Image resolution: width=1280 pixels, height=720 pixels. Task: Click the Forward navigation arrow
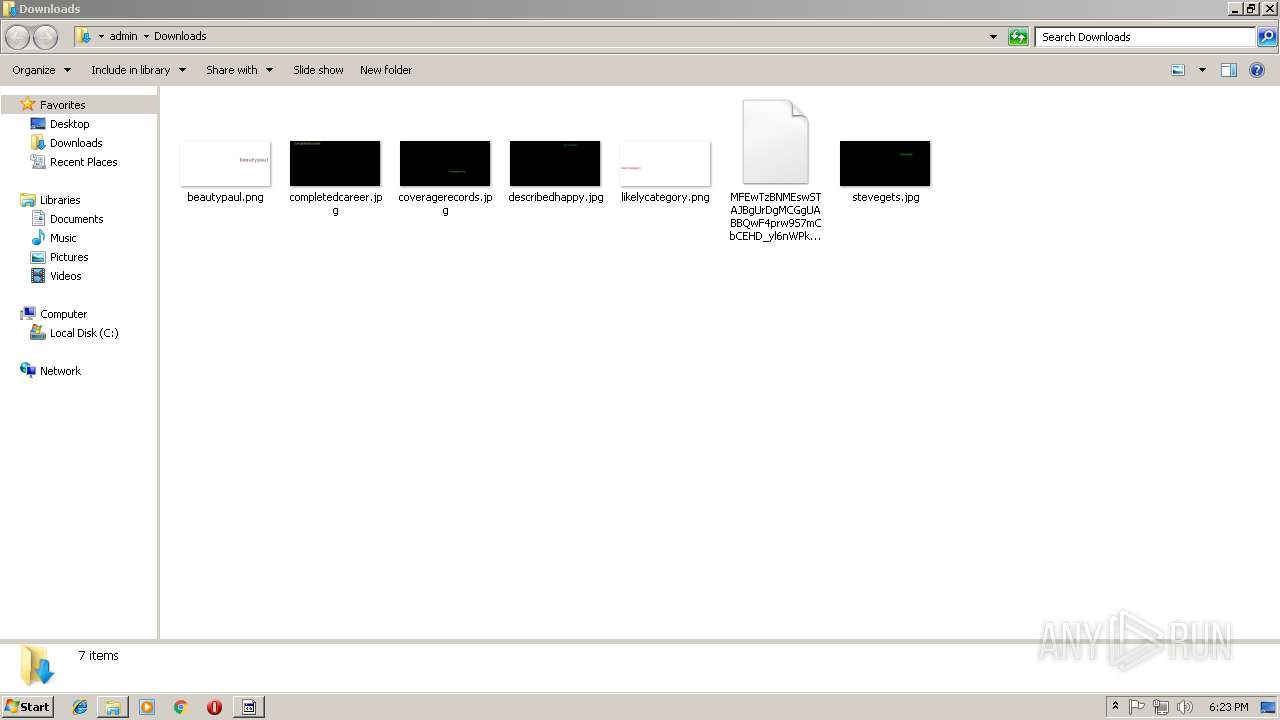pos(45,37)
